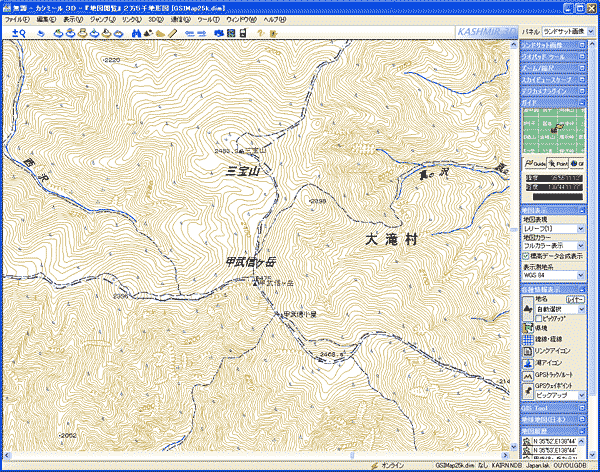Open the パネル dropdown at top right
Image resolution: width=600 pixels, height=472 pixels.
point(568,32)
